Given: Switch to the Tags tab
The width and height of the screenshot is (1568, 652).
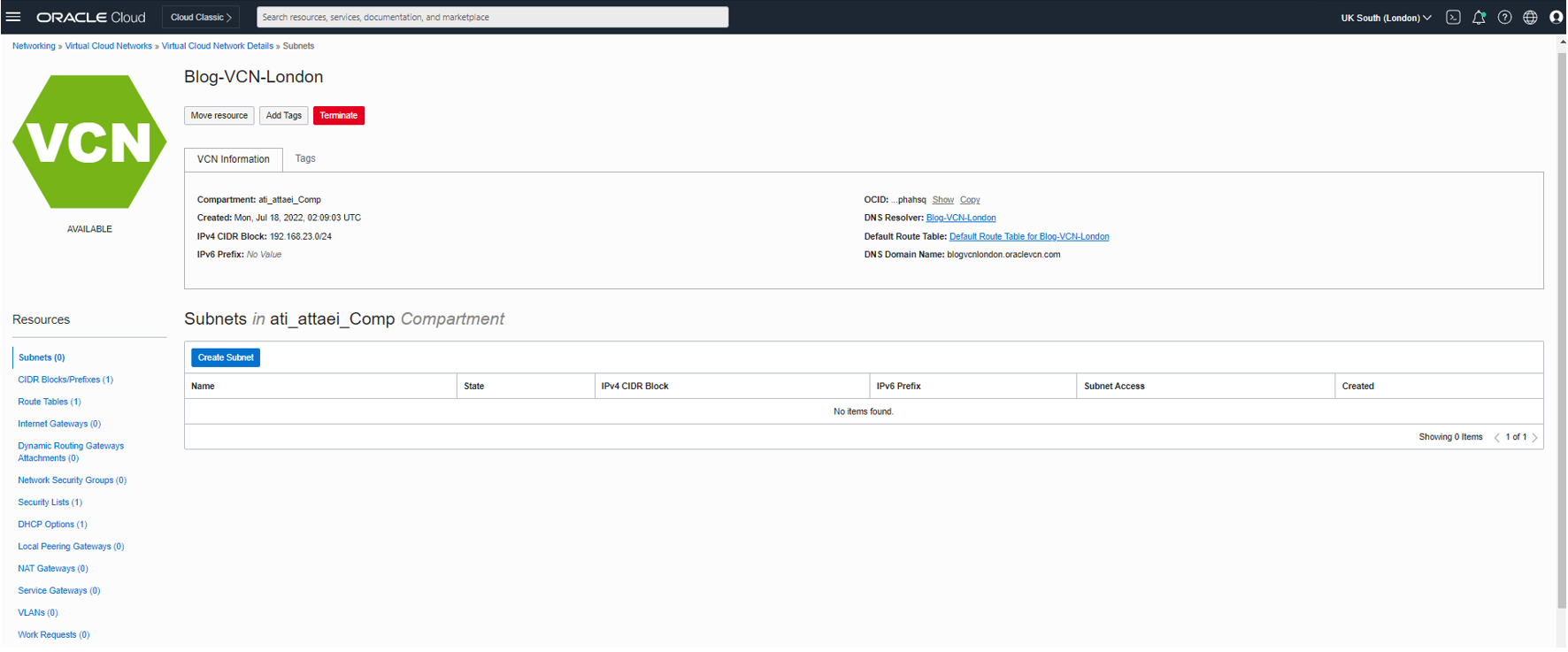Looking at the screenshot, I should point(305,158).
